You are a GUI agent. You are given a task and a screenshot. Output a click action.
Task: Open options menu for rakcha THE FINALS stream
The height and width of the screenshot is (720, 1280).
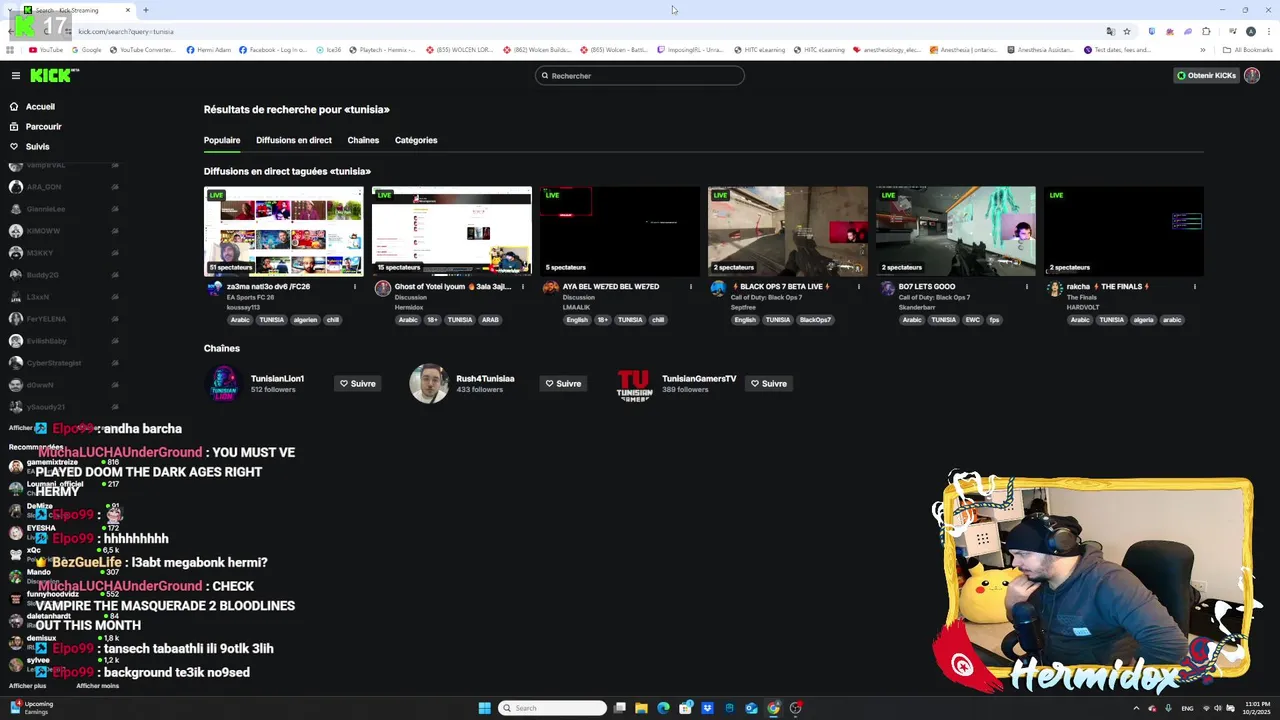pos(1194,287)
